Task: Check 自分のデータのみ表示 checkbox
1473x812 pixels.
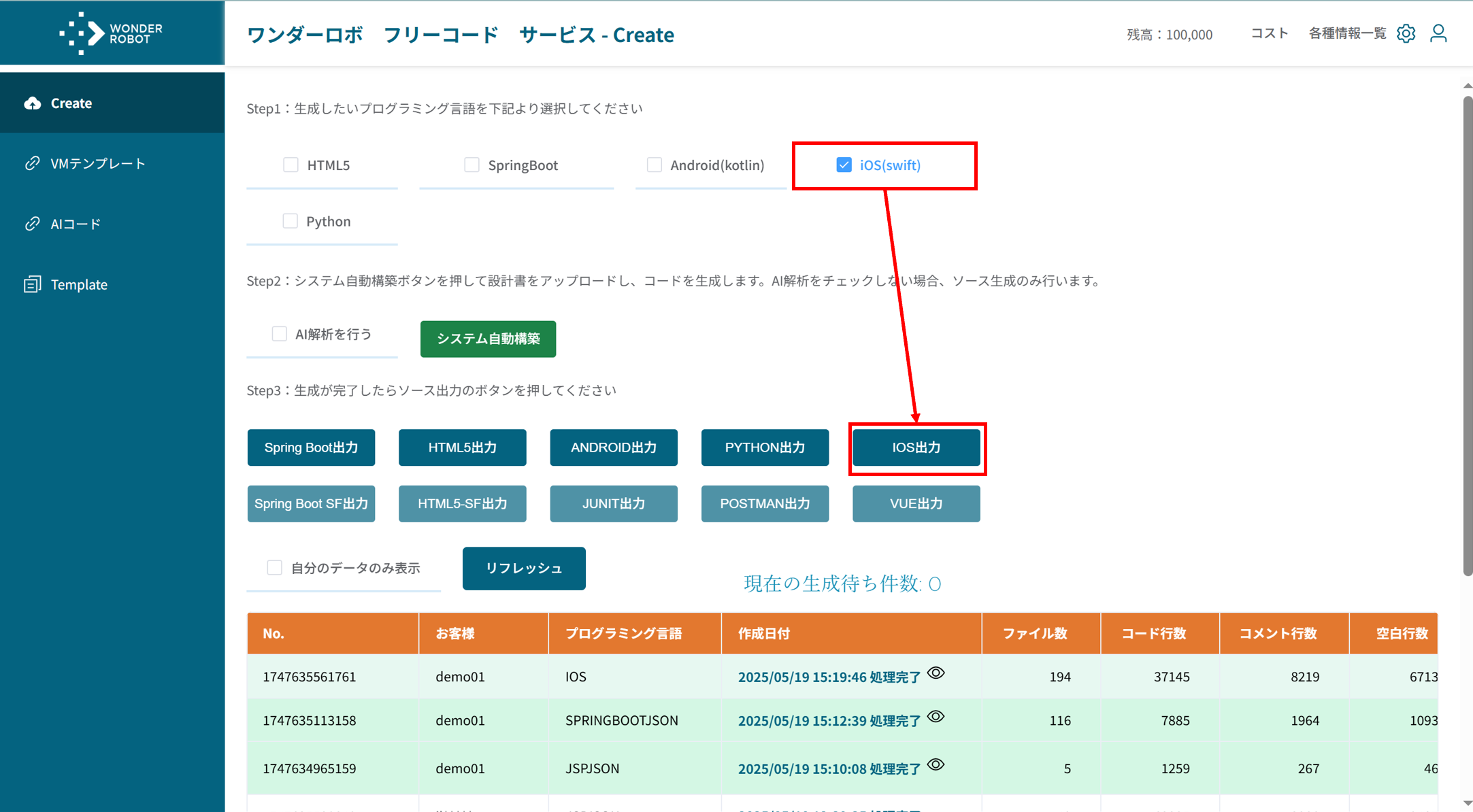Action: 274,568
